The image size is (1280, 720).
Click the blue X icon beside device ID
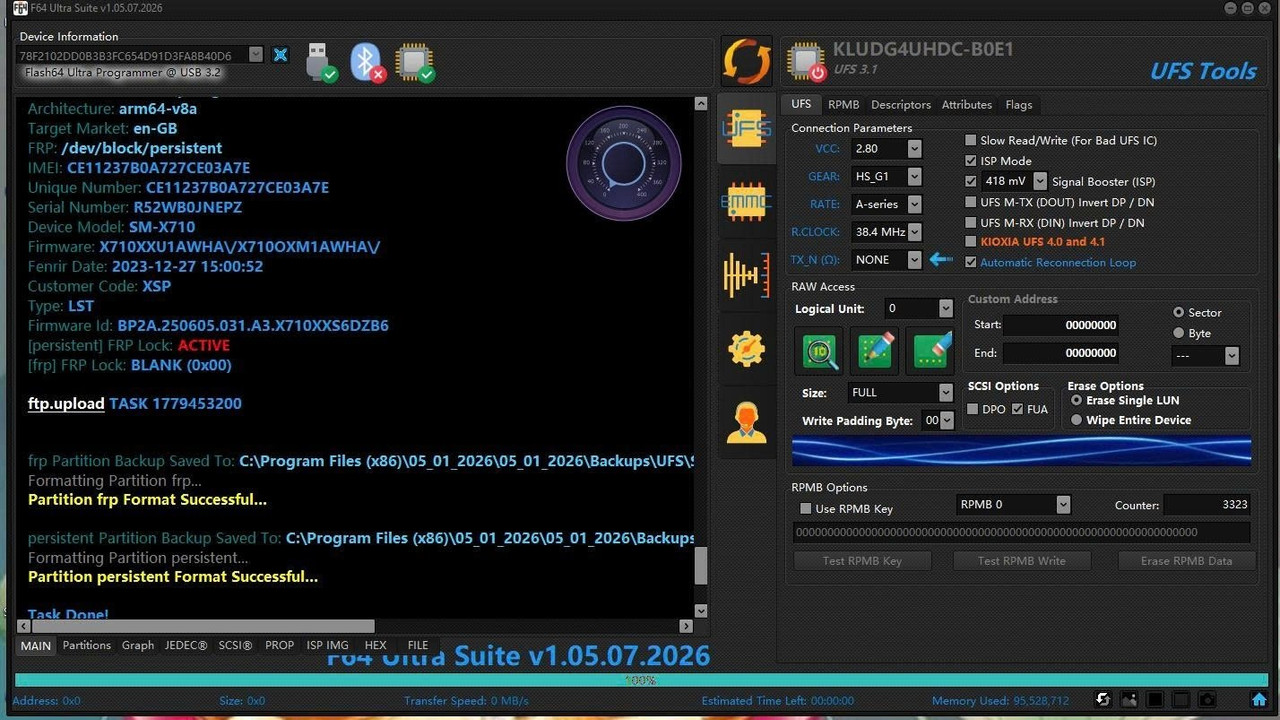[x=281, y=55]
